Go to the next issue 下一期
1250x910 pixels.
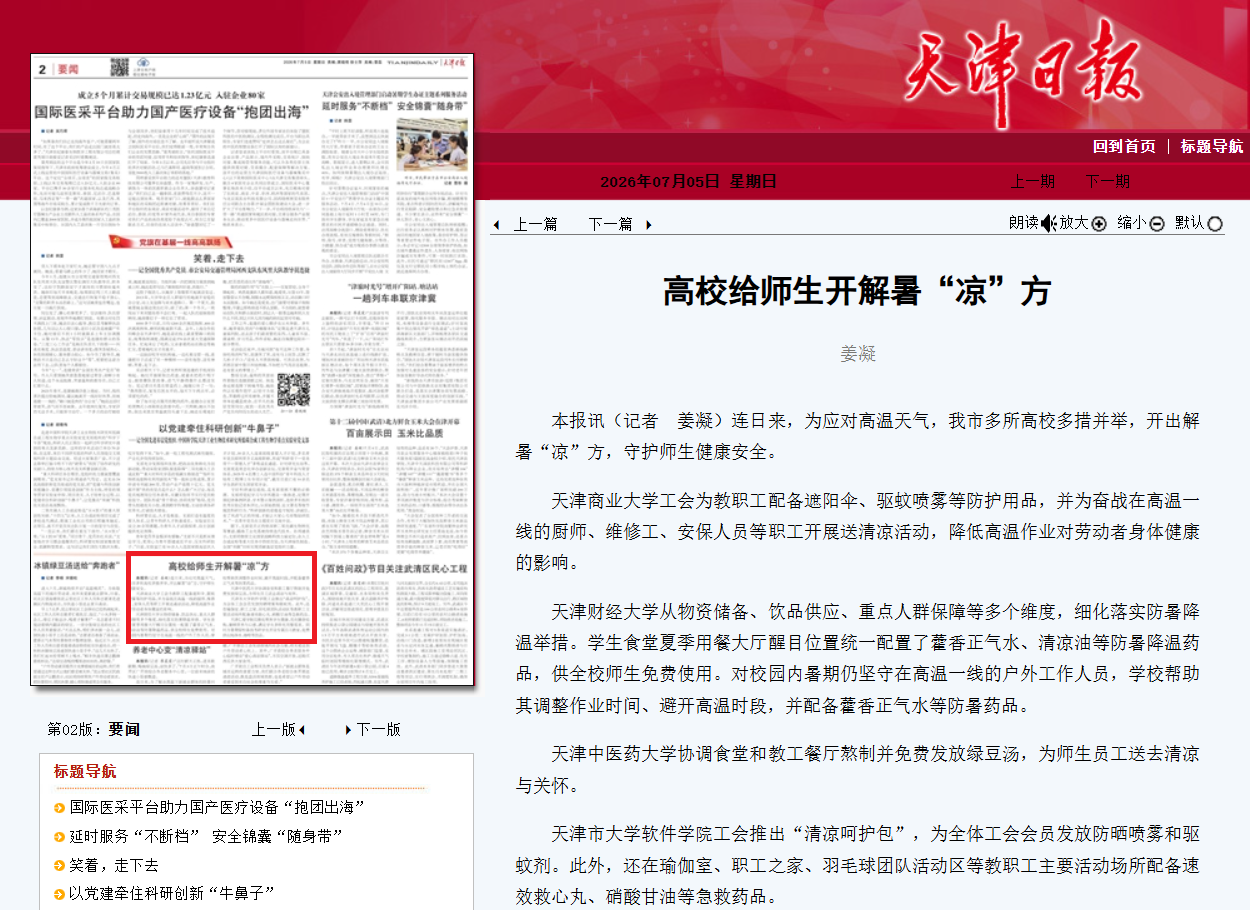coord(1108,181)
